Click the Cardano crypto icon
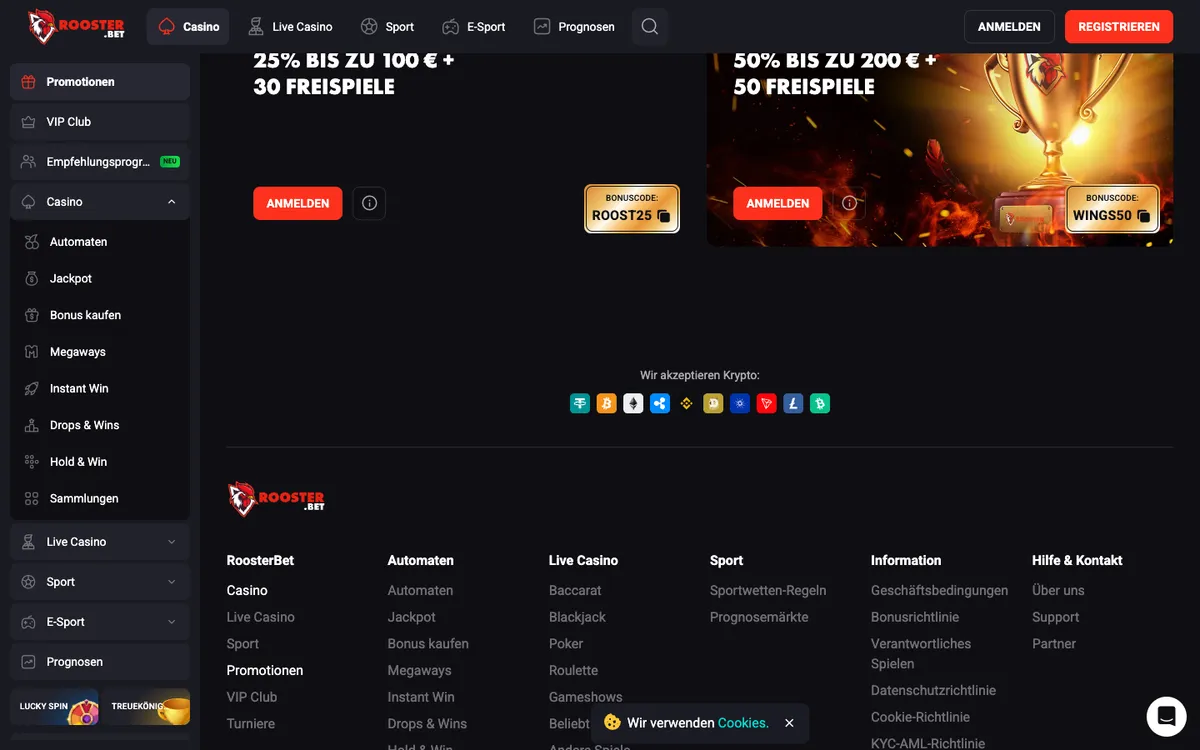 (x=740, y=404)
